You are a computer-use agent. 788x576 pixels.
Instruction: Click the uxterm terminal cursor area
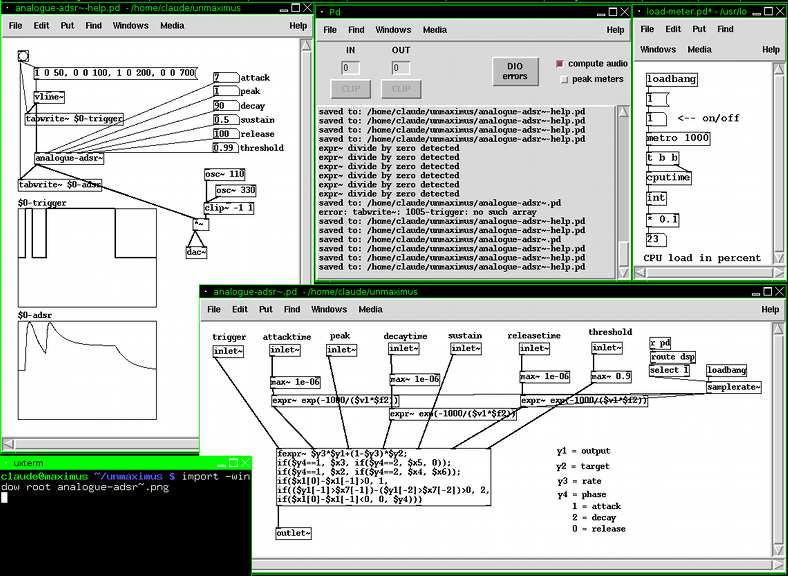(x=4, y=498)
